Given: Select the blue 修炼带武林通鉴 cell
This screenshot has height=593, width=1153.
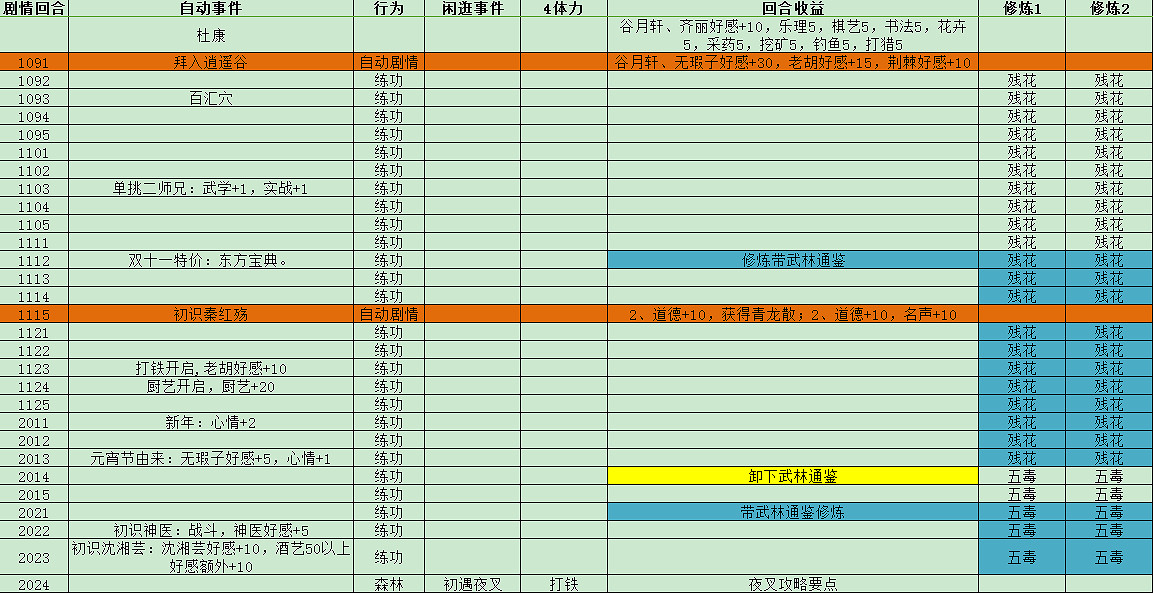Looking at the screenshot, I should (793, 260).
